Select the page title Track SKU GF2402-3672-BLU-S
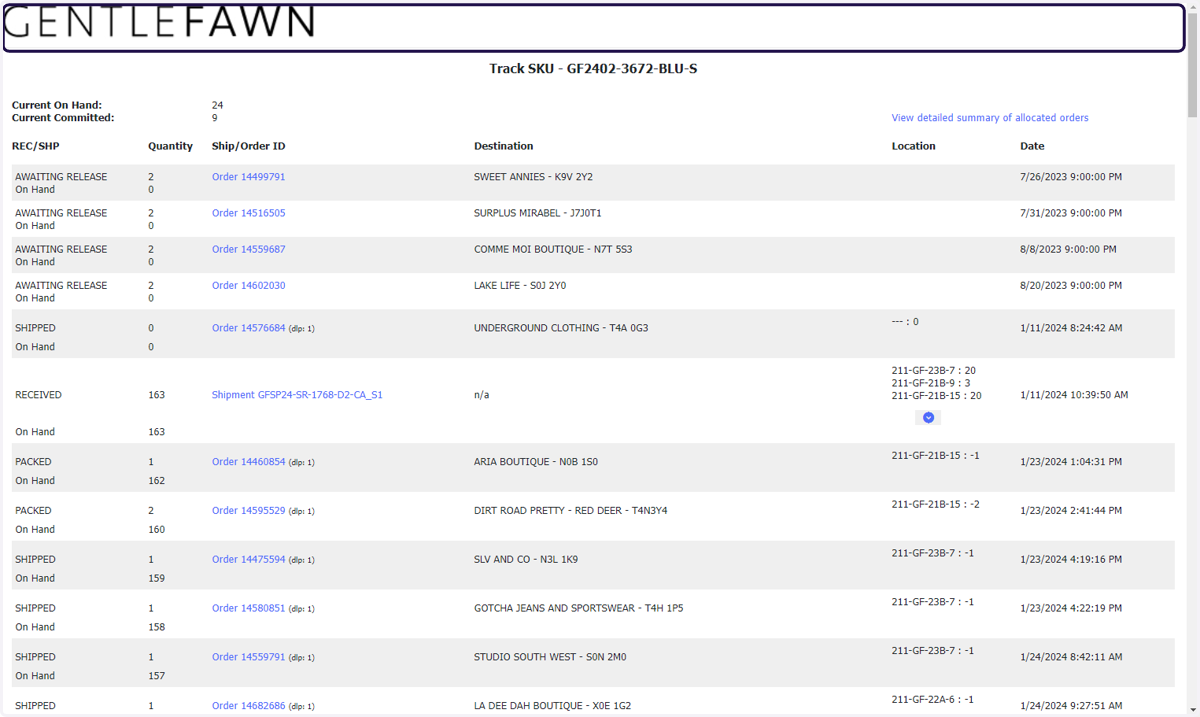Image resolution: width=1200 pixels, height=717 pixels. click(593, 69)
